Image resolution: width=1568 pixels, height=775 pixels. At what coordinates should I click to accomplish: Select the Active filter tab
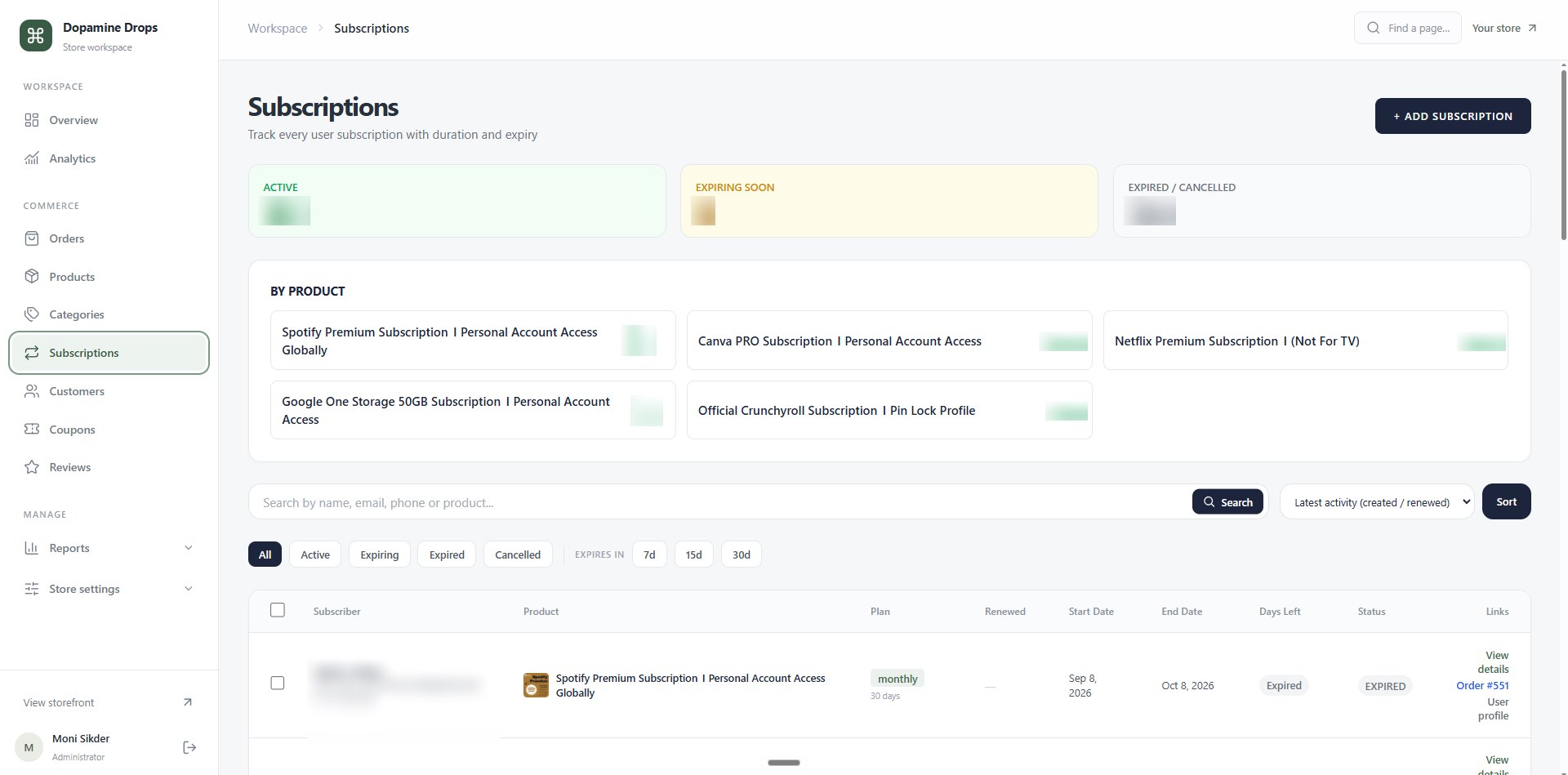point(315,555)
